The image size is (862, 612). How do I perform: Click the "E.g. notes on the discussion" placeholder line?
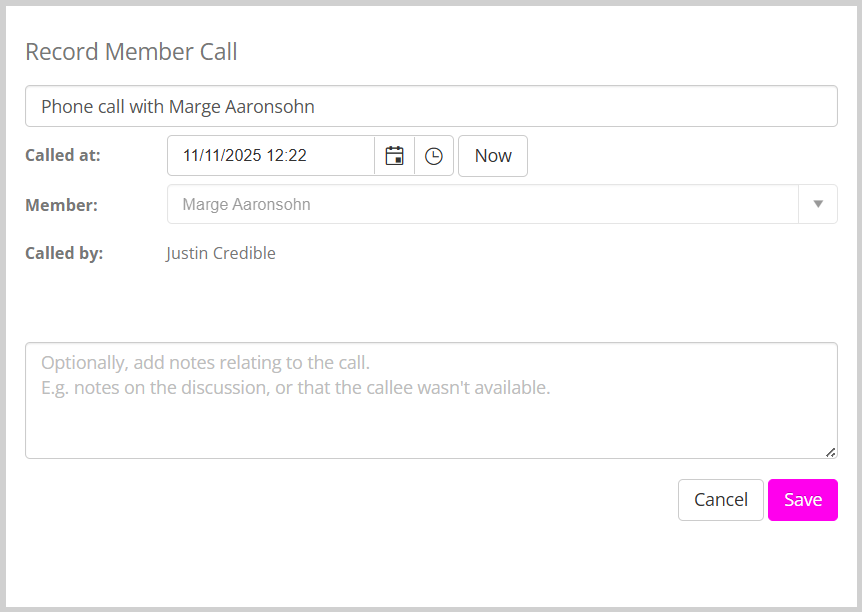click(296, 387)
